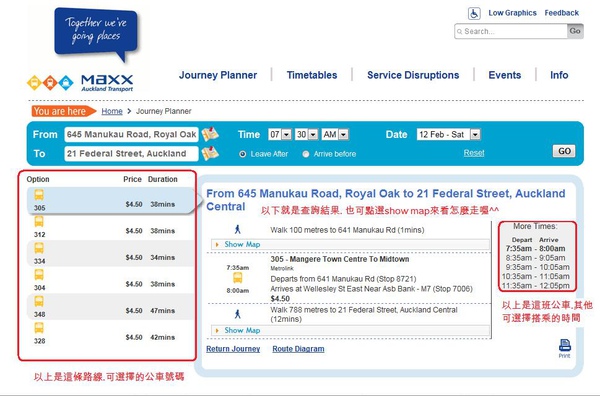
Task: Click the 305 - Mangere Town Centre To Midtown heading
Action: click(x=340, y=259)
